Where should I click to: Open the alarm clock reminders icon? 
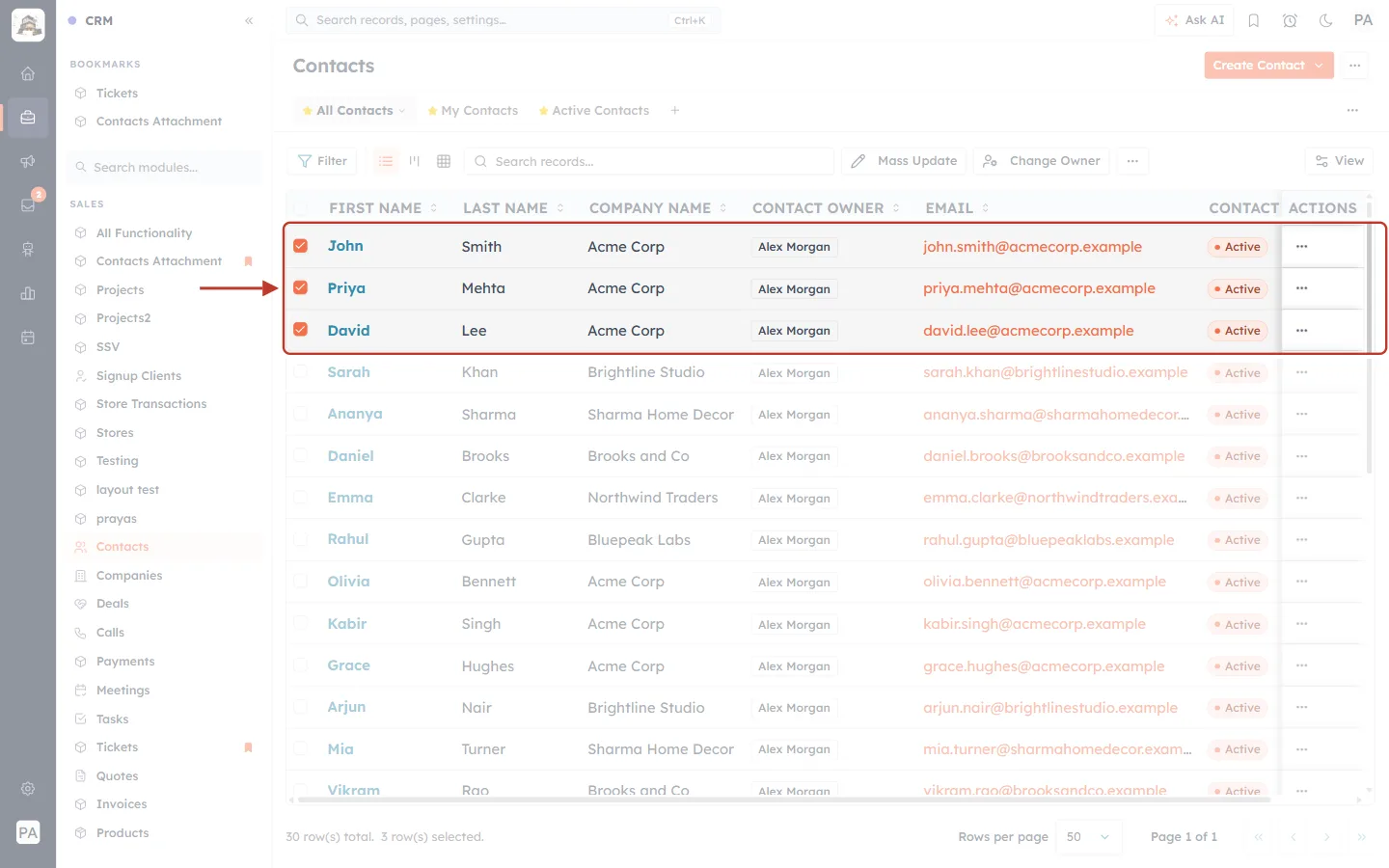coord(1290,20)
